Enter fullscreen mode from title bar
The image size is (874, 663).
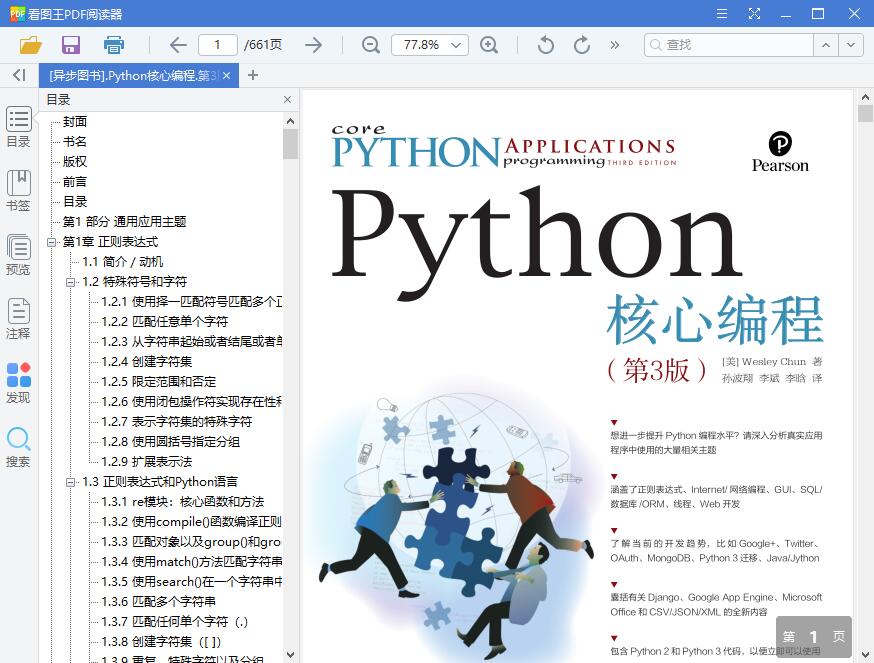[754, 13]
